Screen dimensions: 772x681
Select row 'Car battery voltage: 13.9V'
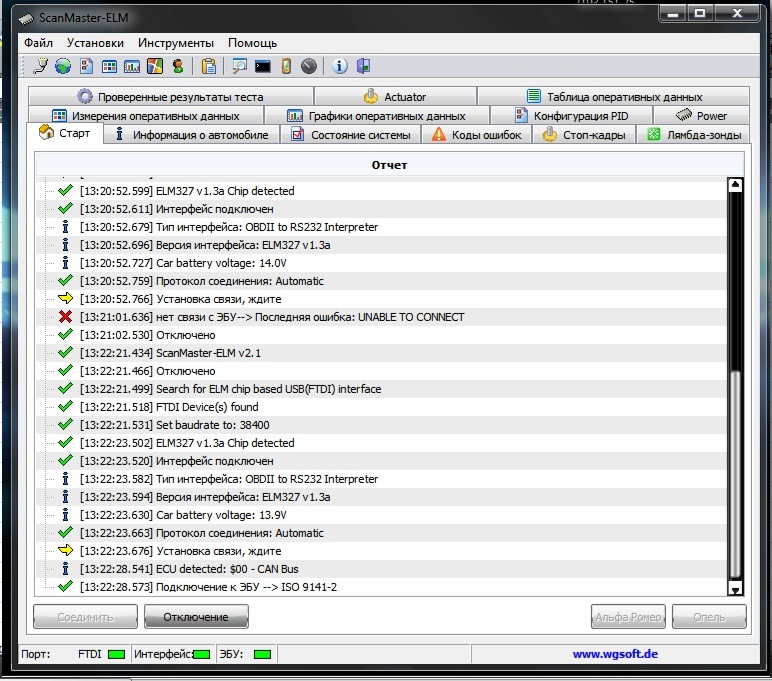coord(381,515)
